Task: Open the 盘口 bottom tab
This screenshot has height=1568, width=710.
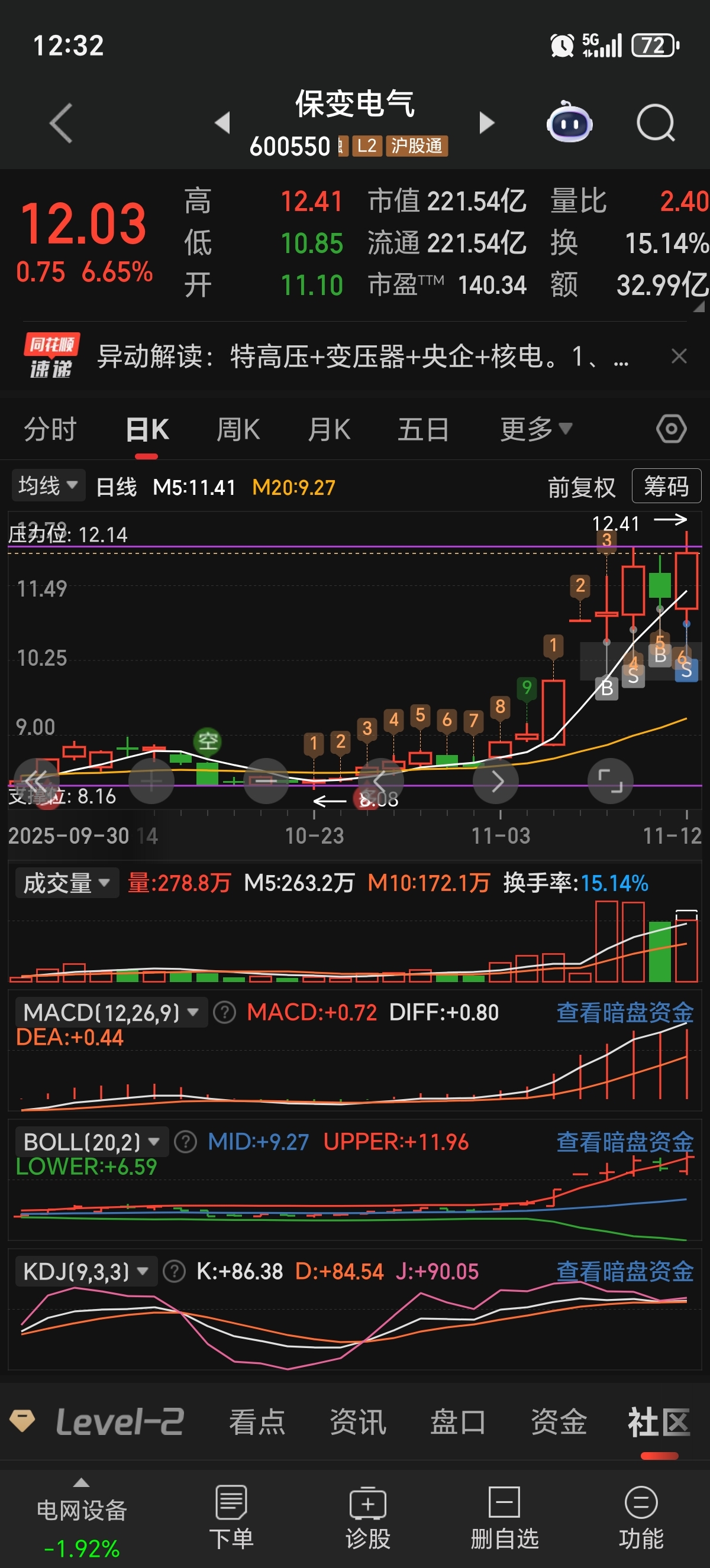Action: tap(458, 1423)
